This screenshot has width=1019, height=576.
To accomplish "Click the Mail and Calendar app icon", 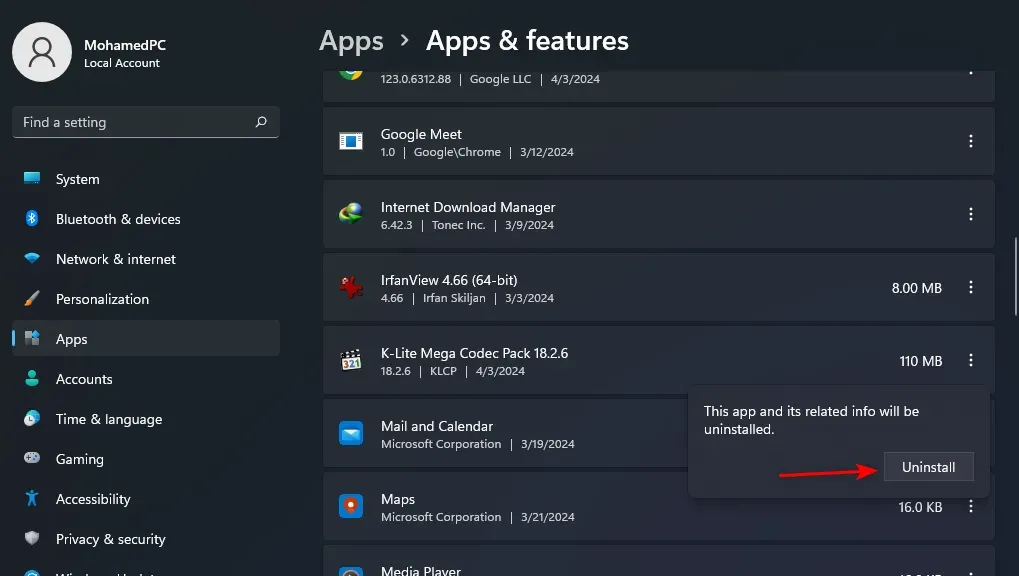I will (351, 433).
